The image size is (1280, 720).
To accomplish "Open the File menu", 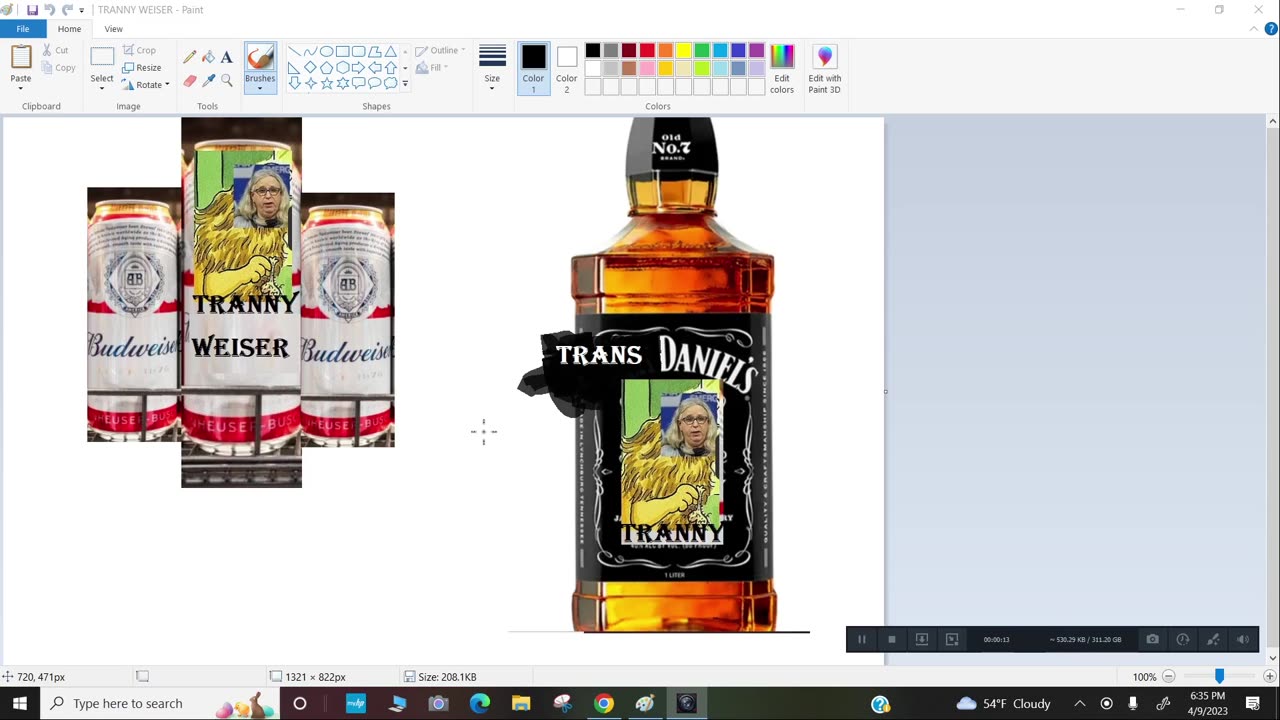I will pyautogui.click(x=22, y=29).
